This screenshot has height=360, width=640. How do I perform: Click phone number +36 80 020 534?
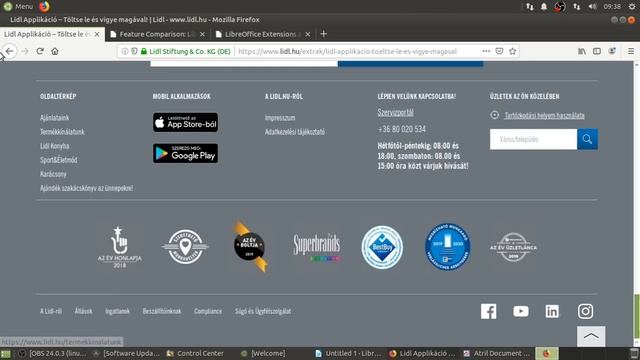[x=402, y=129]
